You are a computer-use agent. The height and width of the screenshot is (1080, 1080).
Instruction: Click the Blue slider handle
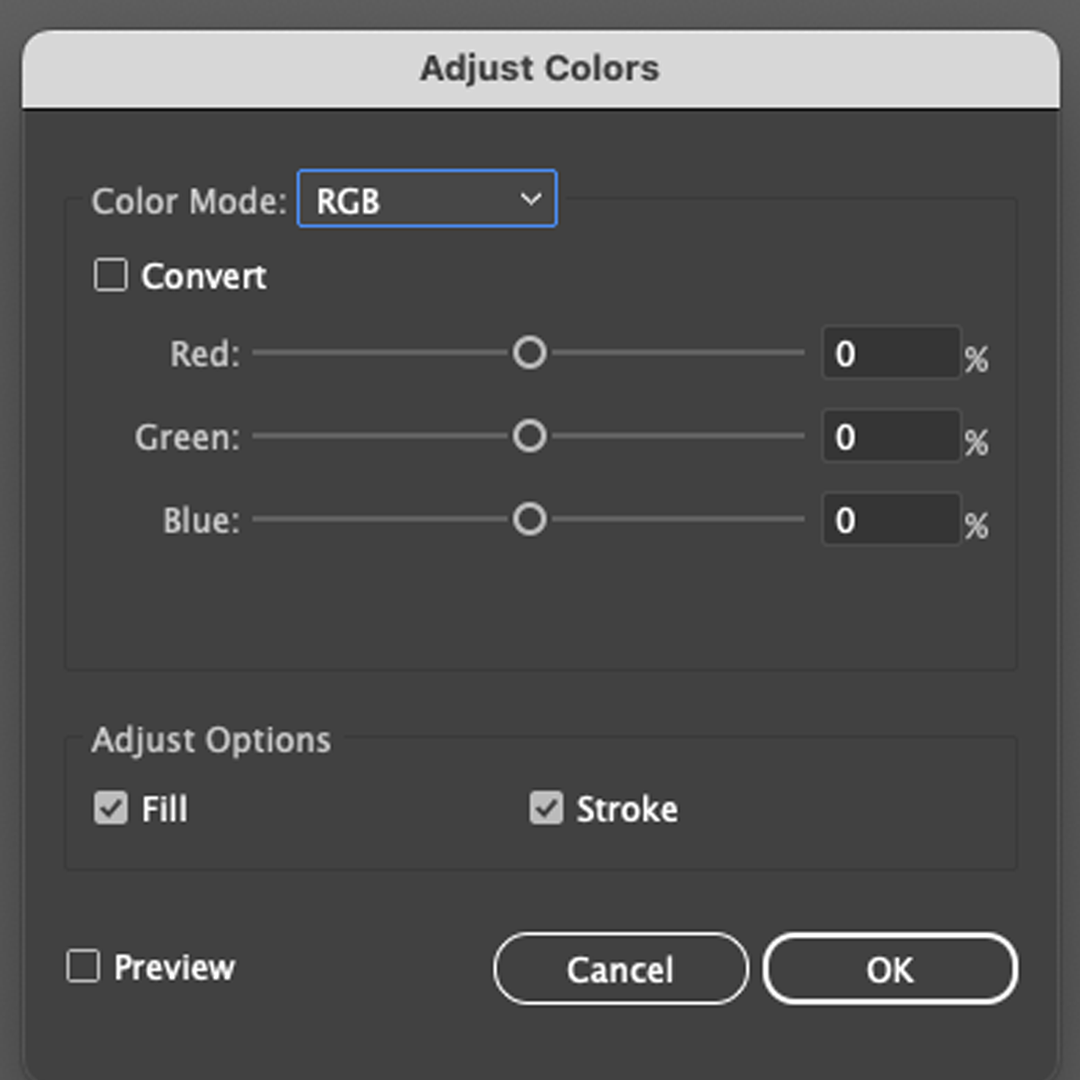(529, 520)
